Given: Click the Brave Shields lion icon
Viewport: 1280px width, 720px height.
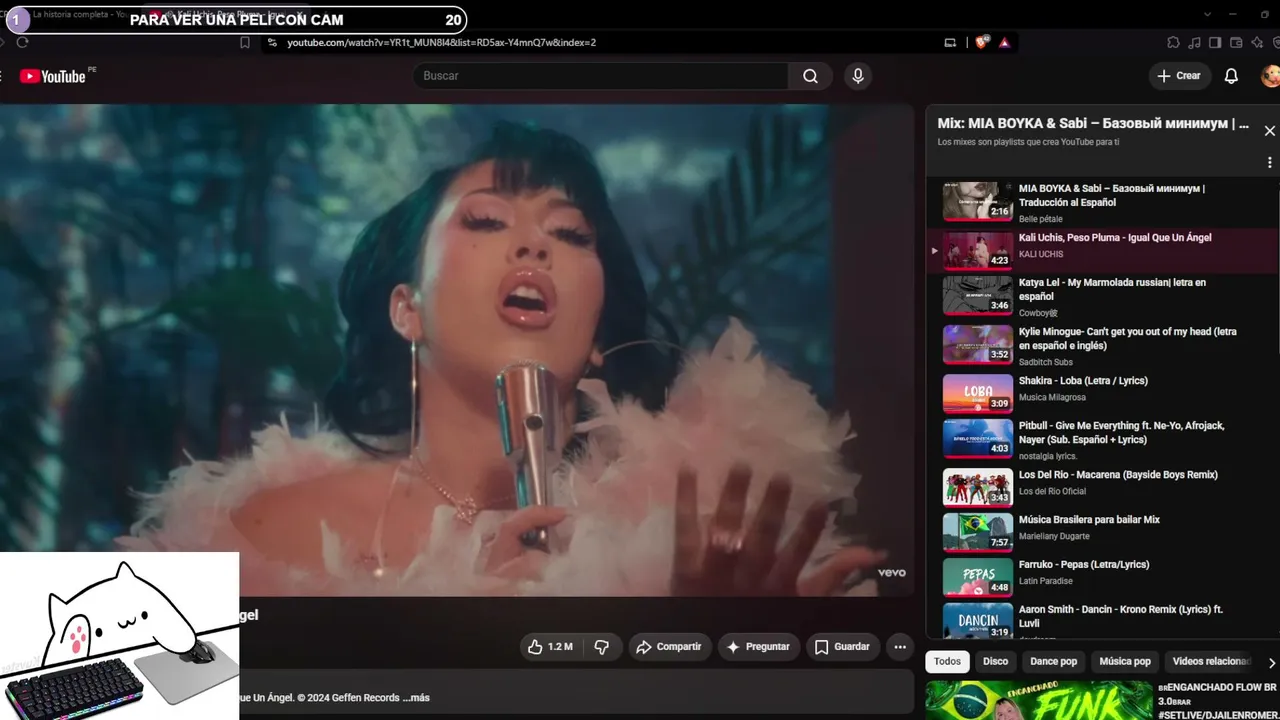Looking at the screenshot, I should [x=981, y=42].
